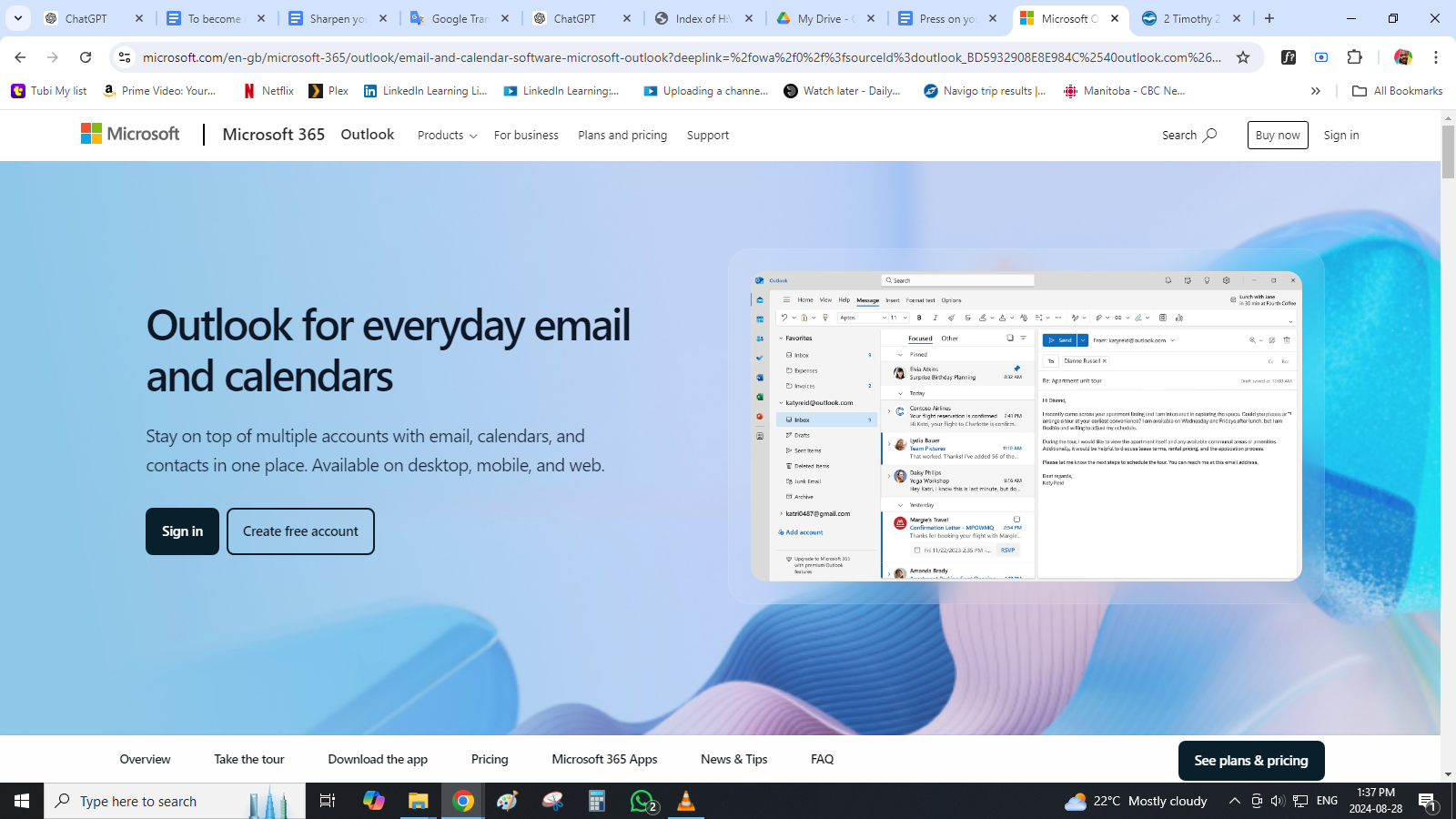This screenshot has height=819, width=1456.
Task: Reload the page with the refresh icon
Action: 86,57
